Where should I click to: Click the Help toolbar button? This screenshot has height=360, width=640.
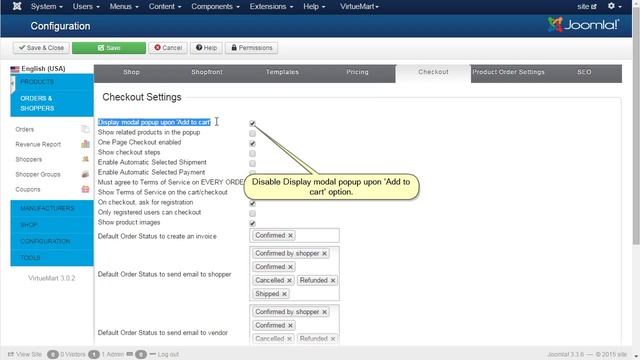[x=207, y=48]
